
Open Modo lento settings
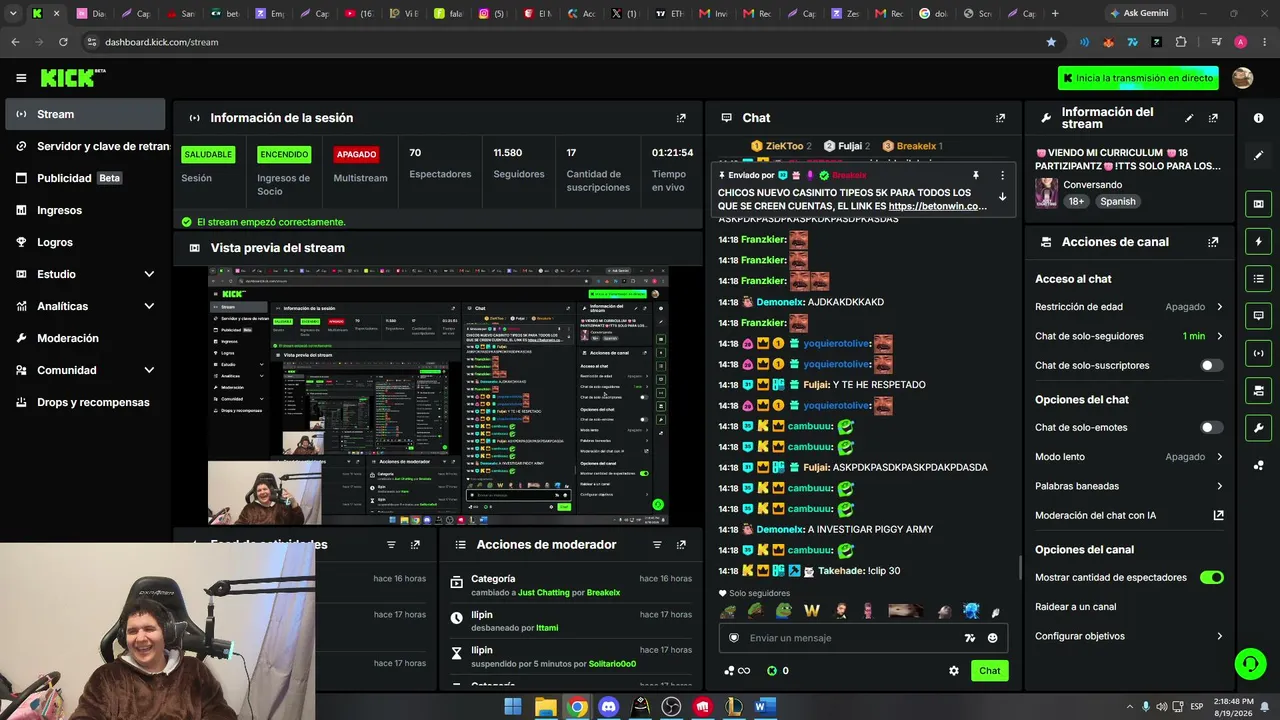pos(1129,457)
